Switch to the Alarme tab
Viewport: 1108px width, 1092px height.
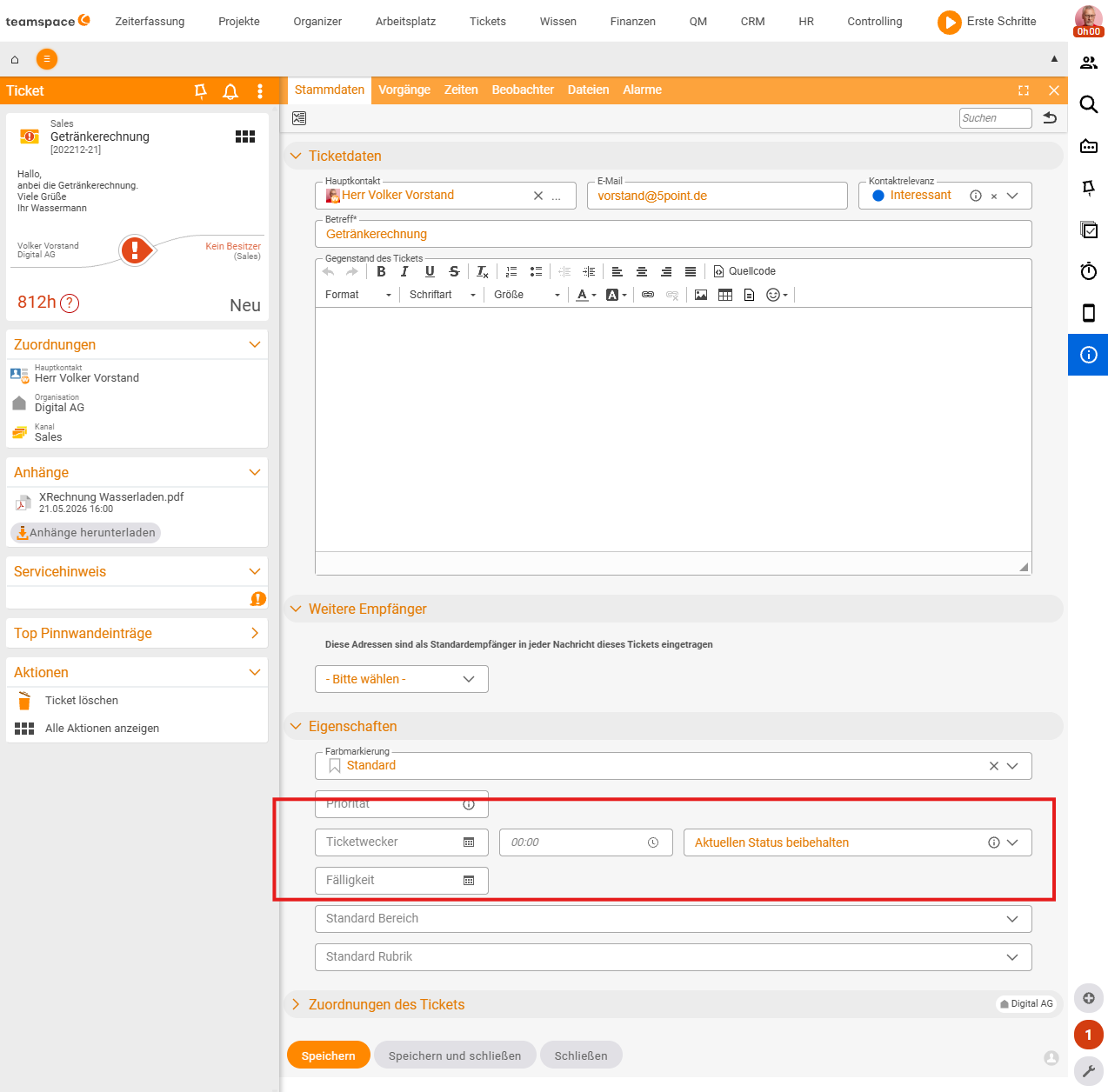[x=642, y=90]
